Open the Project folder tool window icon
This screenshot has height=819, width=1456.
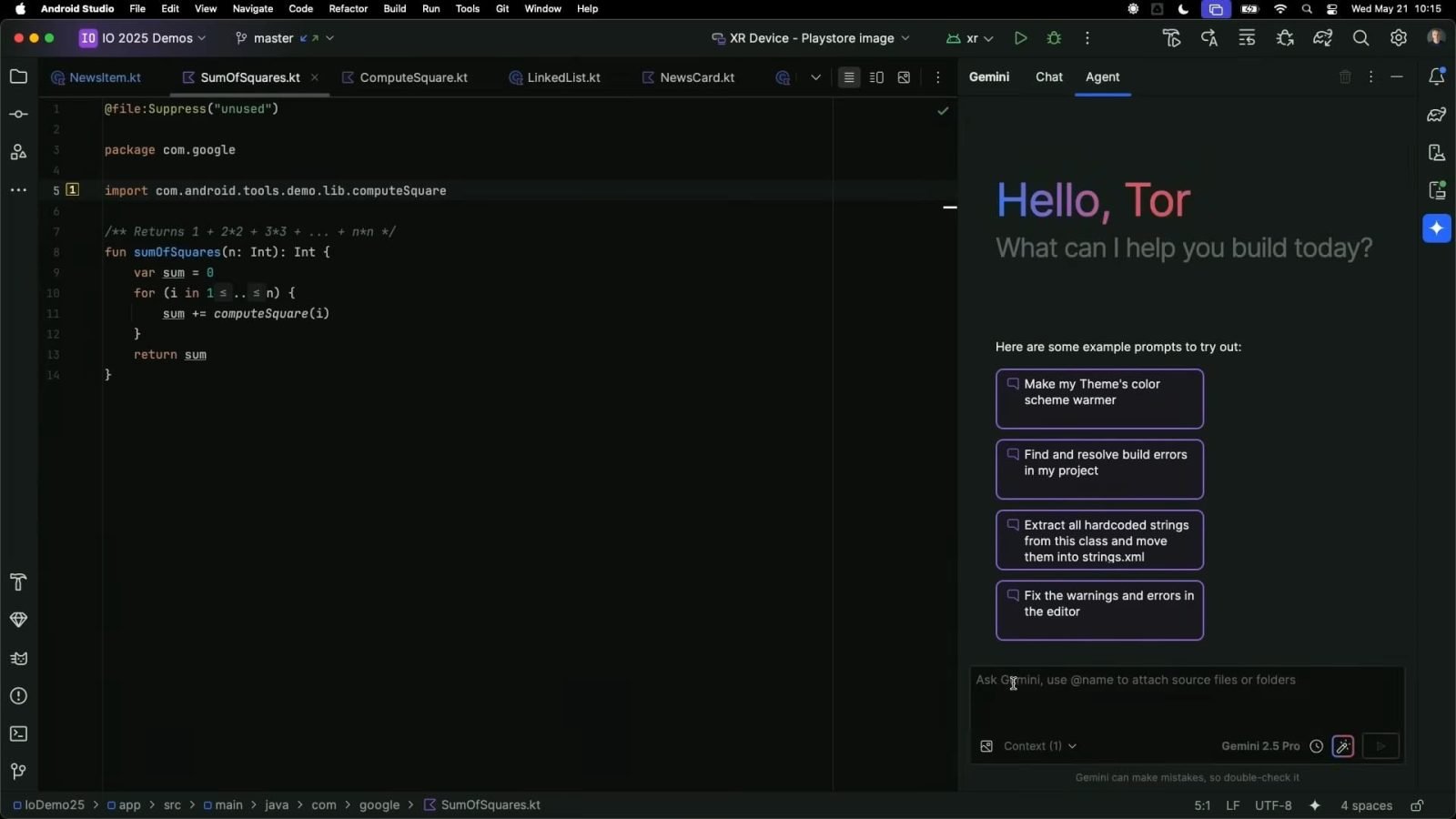click(x=18, y=76)
